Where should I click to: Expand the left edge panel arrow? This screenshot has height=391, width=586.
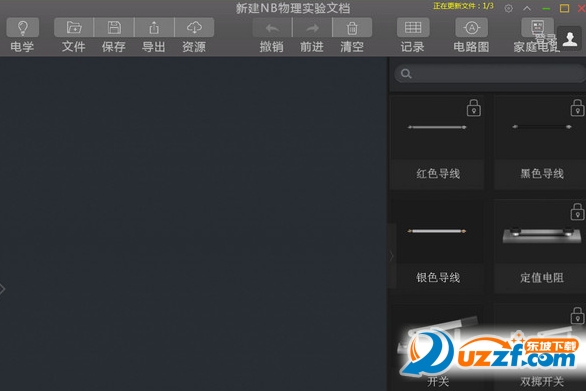[2, 289]
